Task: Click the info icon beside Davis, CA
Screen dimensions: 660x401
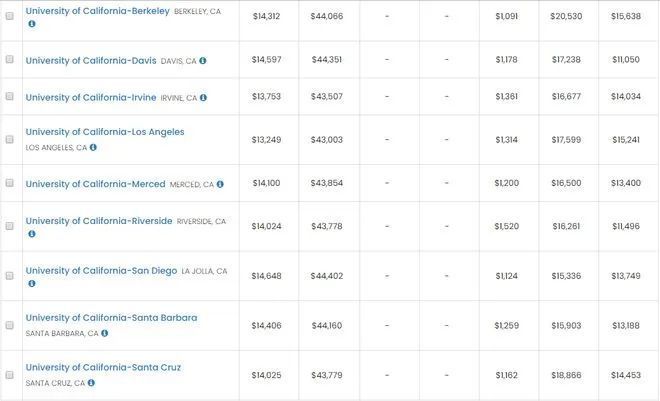Action: tap(203, 61)
